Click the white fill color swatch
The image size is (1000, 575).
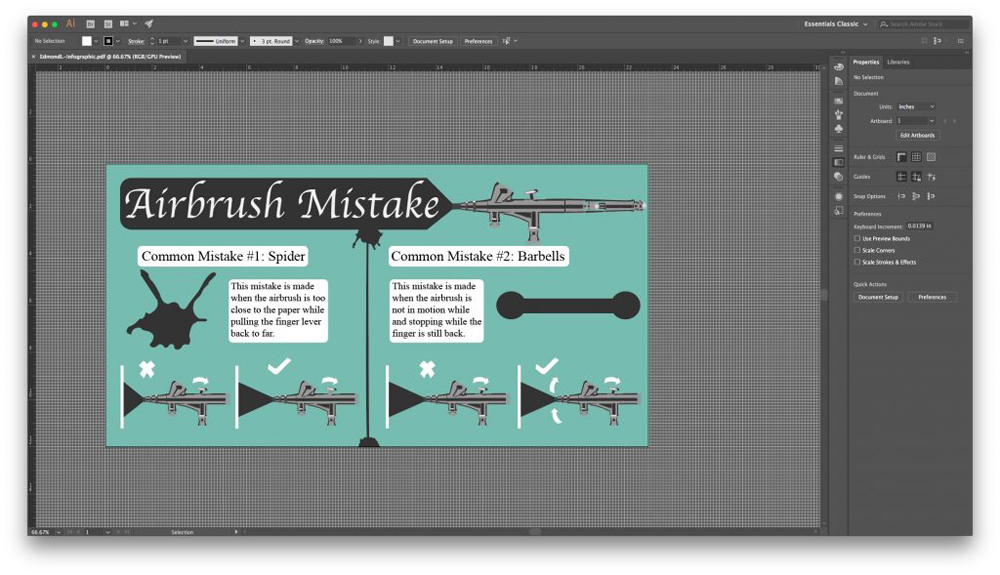click(87, 41)
